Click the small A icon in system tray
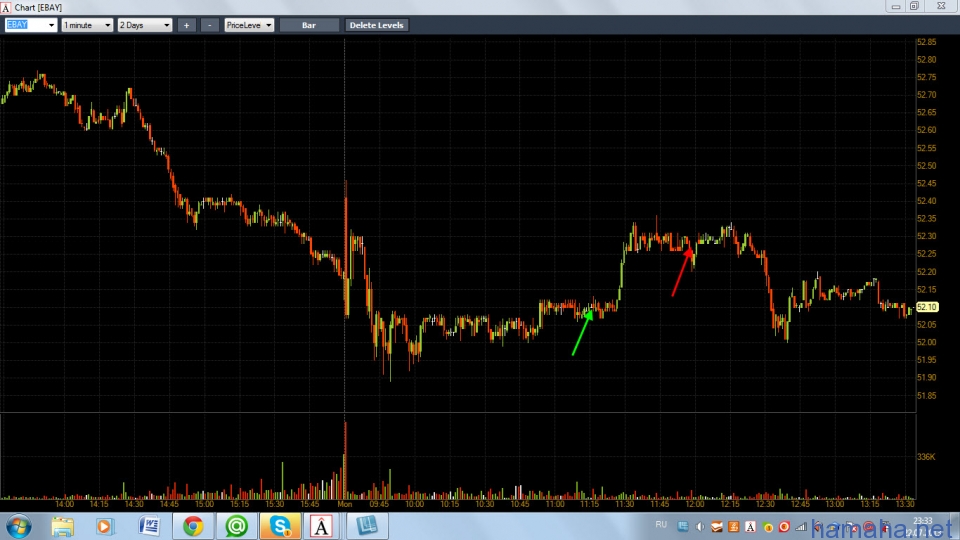This screenshot has width=960, height=540. (x=750, y=527)
